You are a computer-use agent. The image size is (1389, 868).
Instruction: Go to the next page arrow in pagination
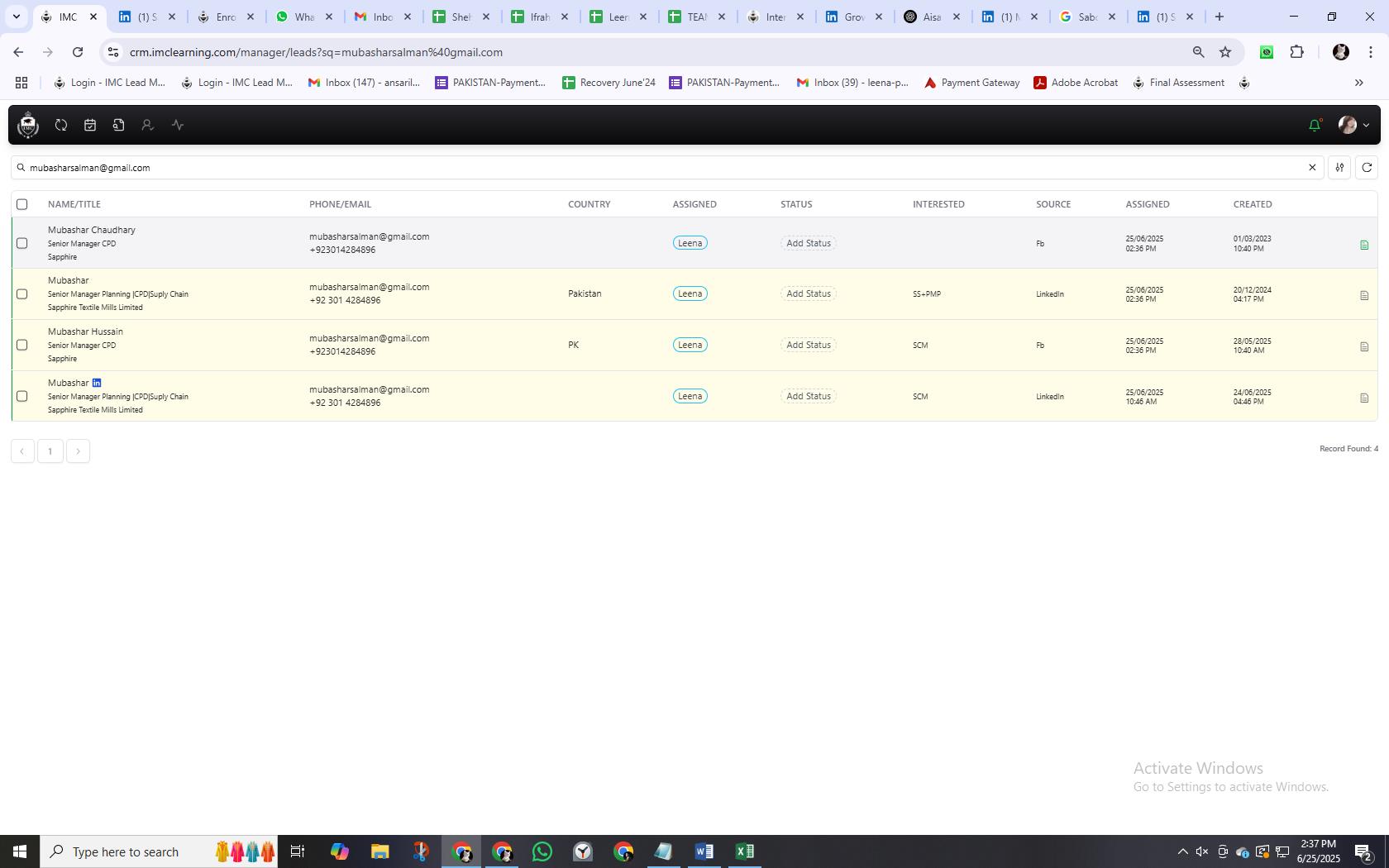(79, 451)
